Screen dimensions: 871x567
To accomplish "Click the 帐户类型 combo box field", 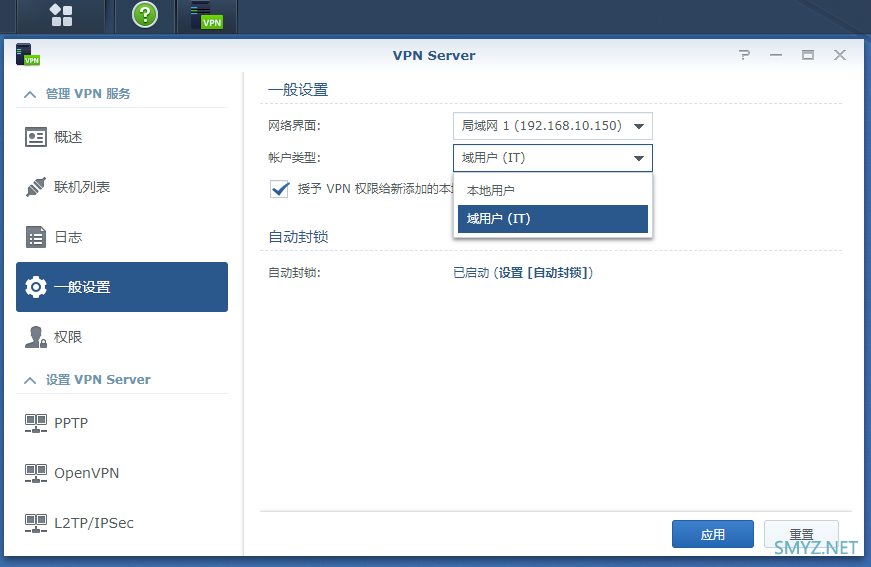I will [x=553, y=158].
